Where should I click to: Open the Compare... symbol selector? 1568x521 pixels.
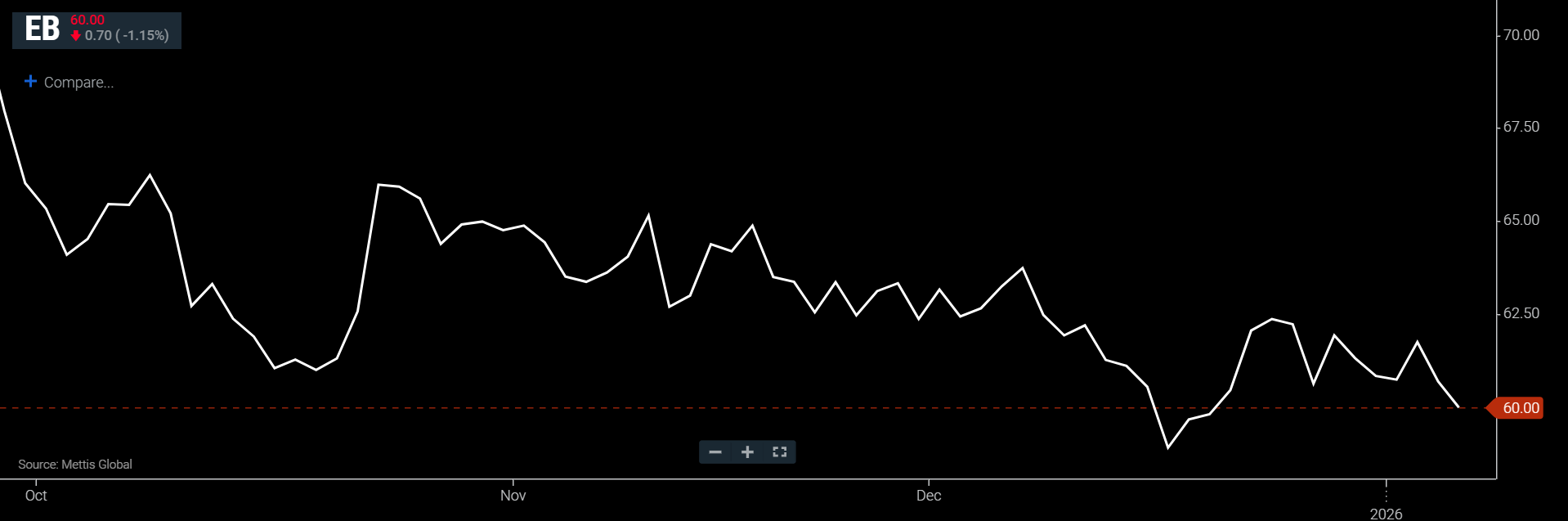click(x=78, y=83)
